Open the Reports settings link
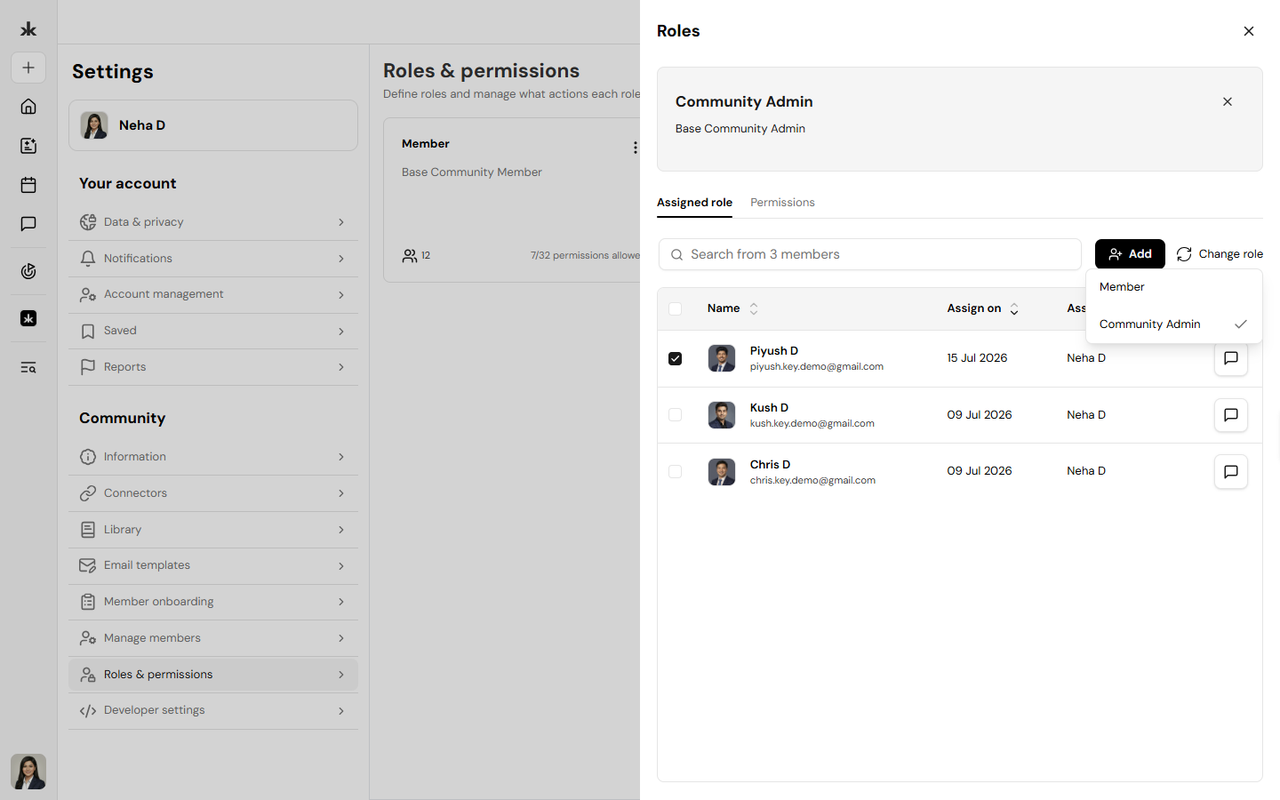 click(213, 367)
